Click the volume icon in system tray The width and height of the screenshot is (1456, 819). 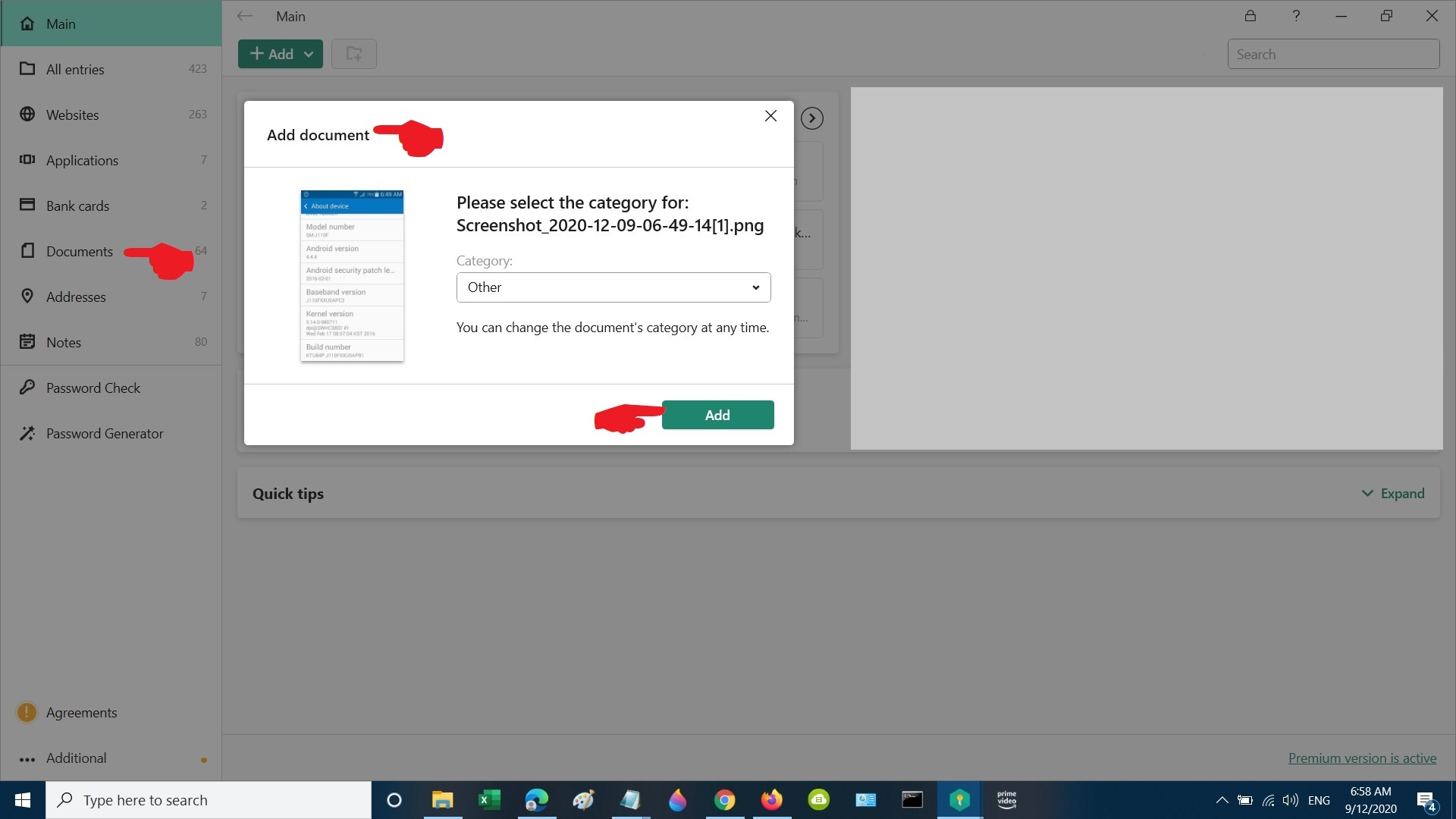pos(1290,800)
